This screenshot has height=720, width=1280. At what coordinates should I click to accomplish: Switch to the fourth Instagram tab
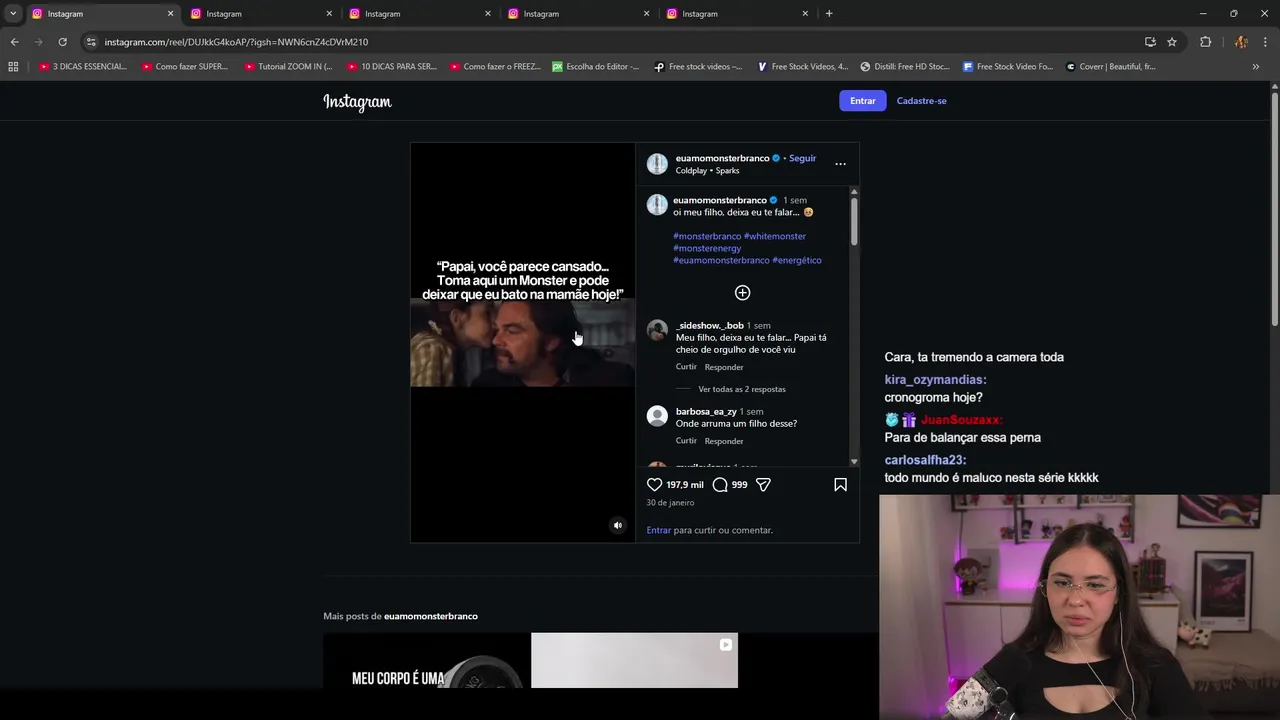point(579,14)
